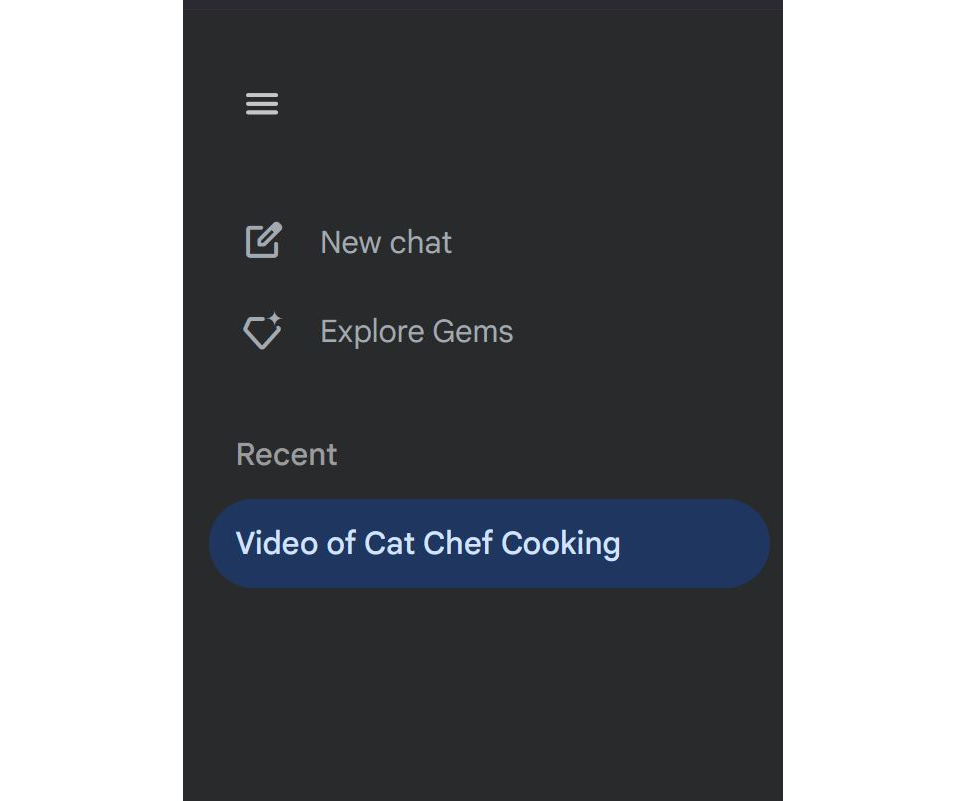Open the Recent conversations section
The width and height of the screenshot is (967, 801).
click(x=286, y=454)
